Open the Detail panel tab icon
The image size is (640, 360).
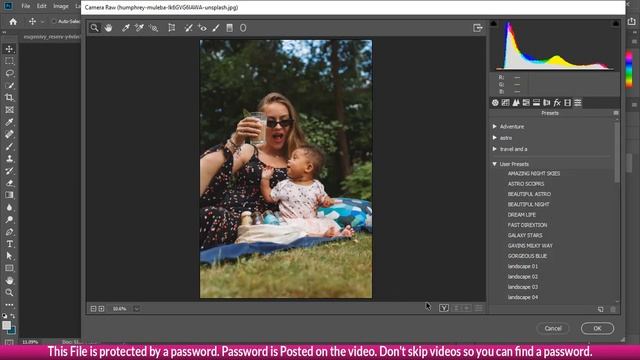[x=516, y=103]
